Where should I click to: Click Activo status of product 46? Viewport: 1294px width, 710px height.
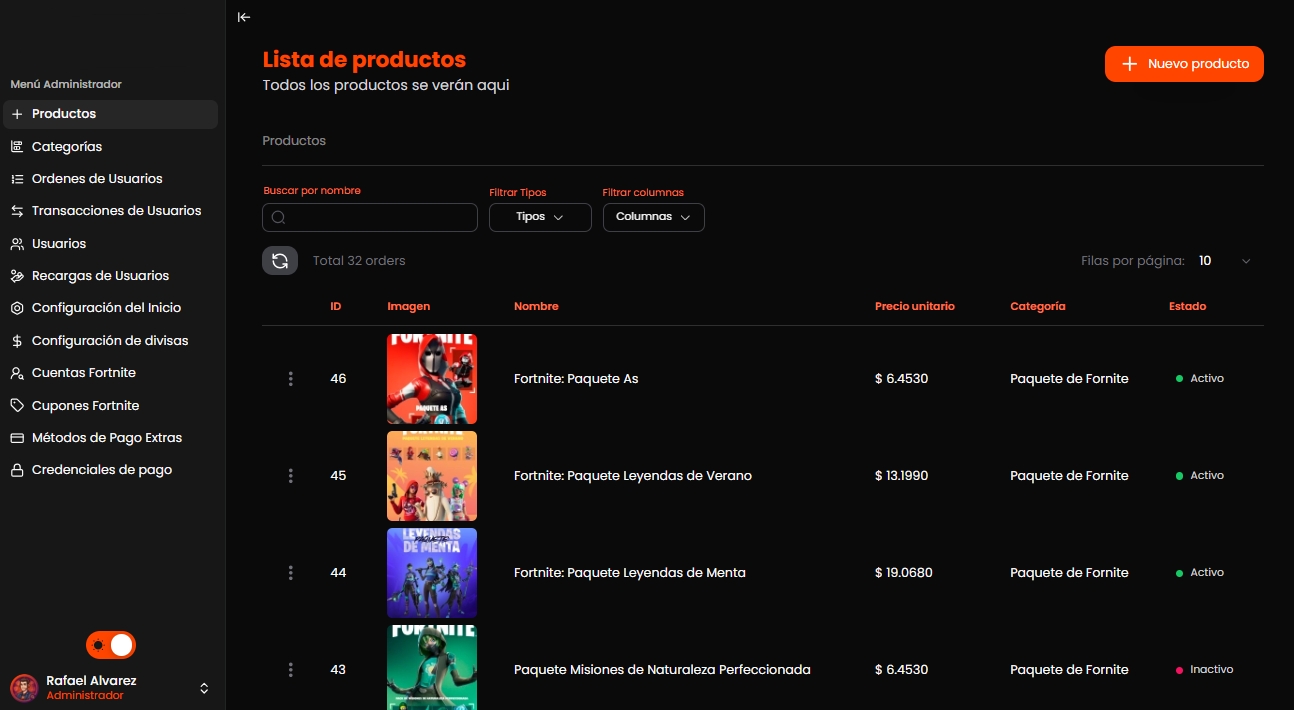pos(1200,379)
